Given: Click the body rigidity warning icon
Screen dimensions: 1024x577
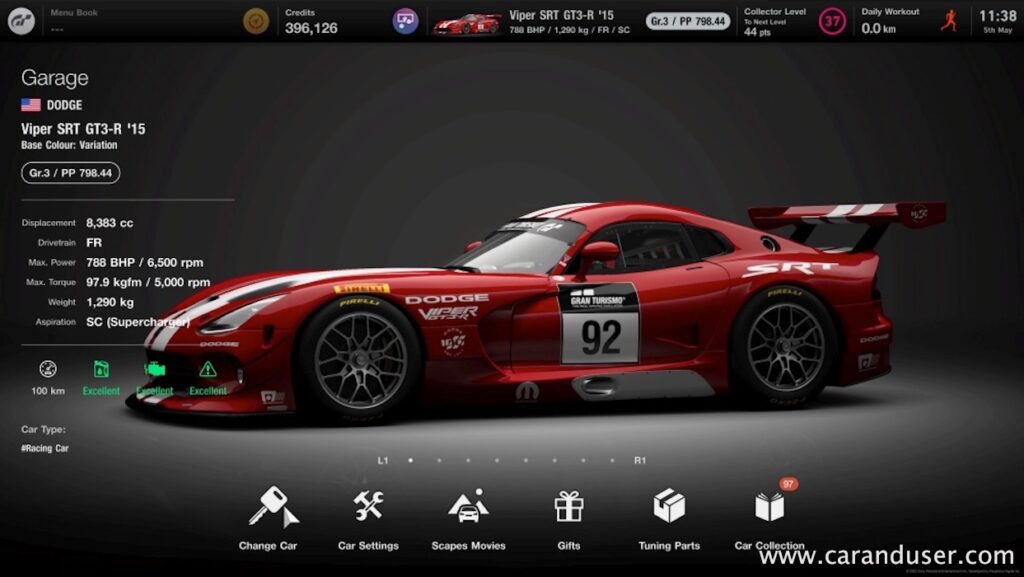Looking at the screenshot, I should tap(208, 369).
